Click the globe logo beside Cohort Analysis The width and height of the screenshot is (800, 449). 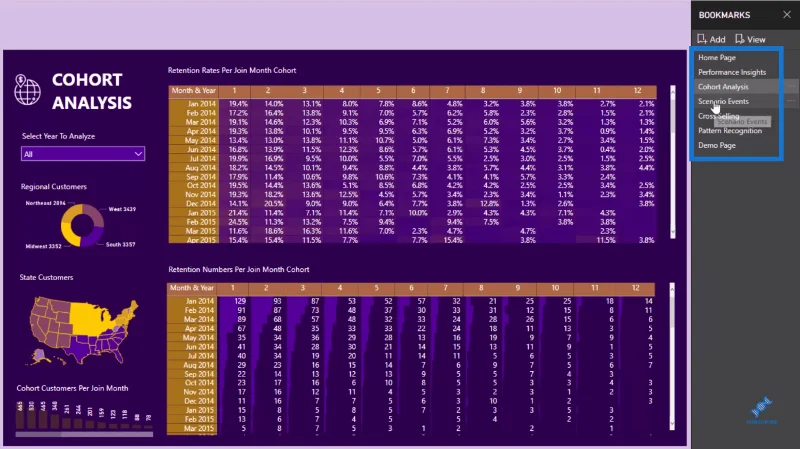(x=28, y=90)
